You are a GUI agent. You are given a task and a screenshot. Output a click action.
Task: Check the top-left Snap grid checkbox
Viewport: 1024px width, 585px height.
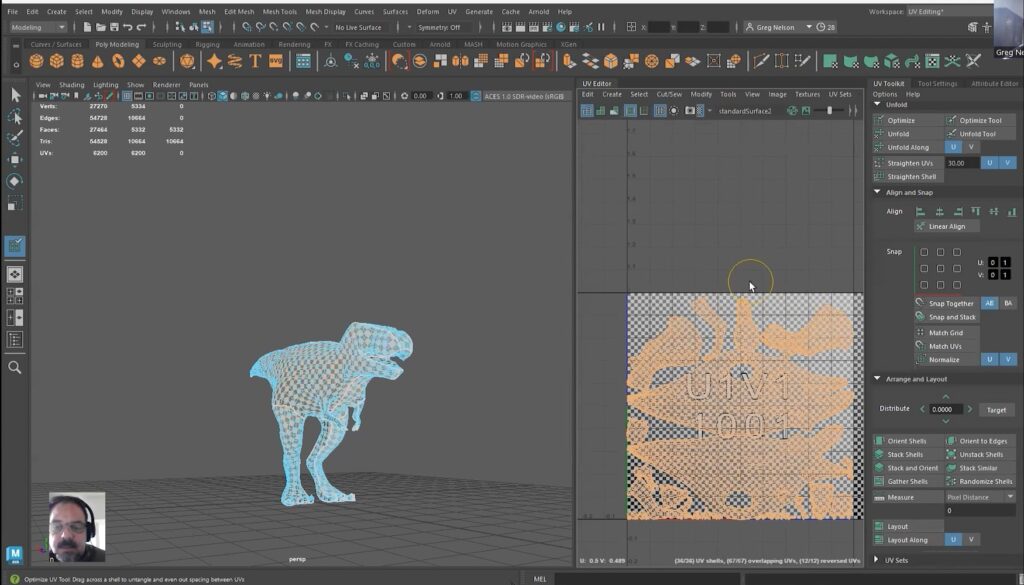pos(924,252)
